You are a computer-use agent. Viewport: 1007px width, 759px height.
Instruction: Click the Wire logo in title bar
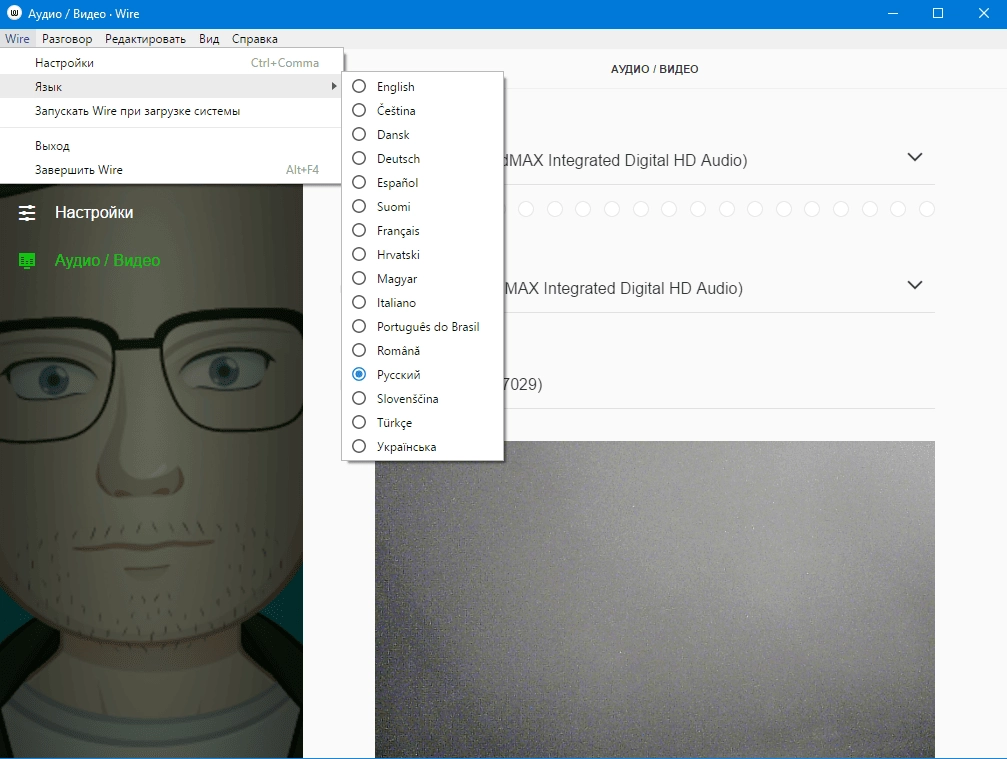[14, 13]
